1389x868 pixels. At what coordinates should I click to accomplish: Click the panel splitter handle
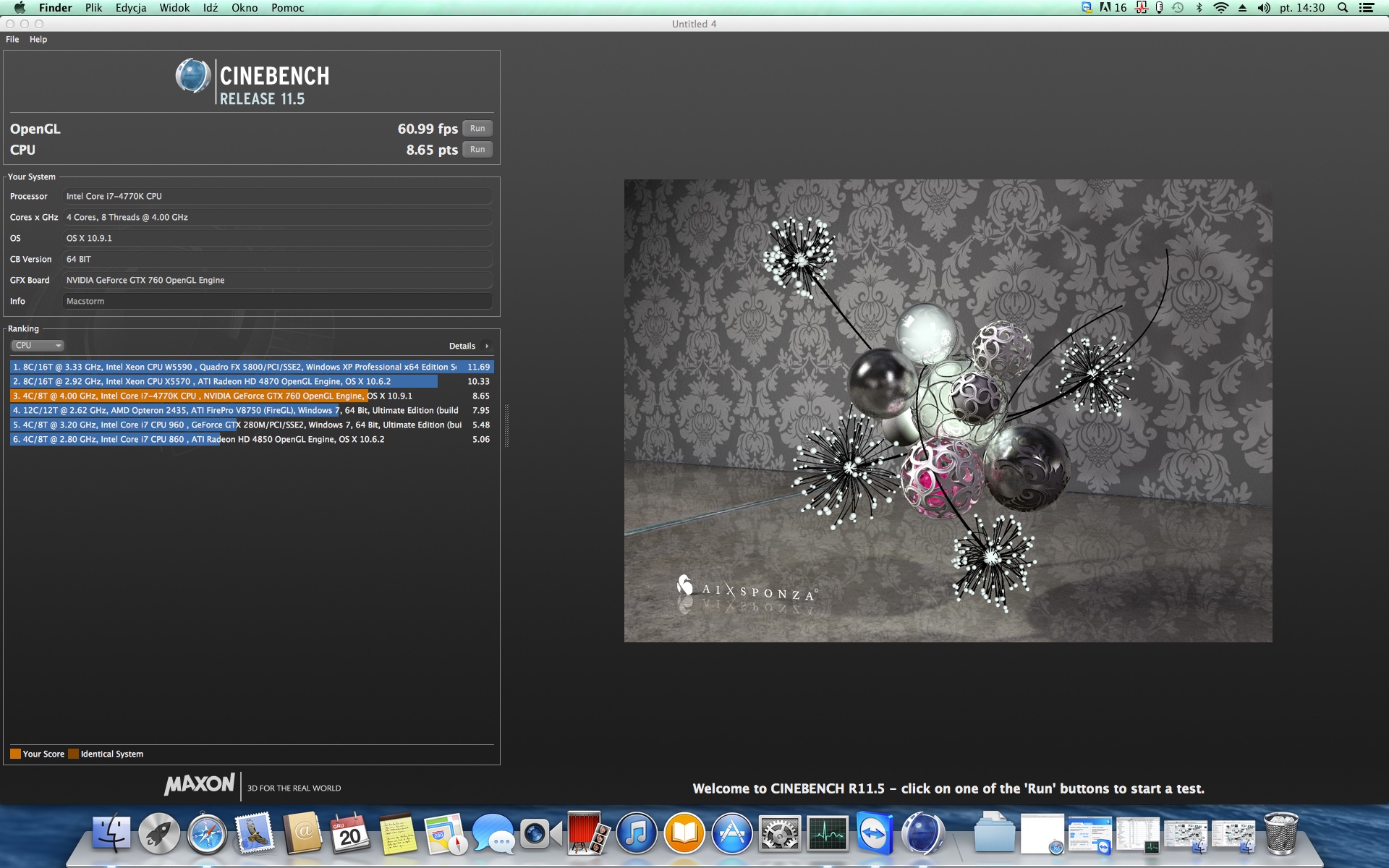506,425
